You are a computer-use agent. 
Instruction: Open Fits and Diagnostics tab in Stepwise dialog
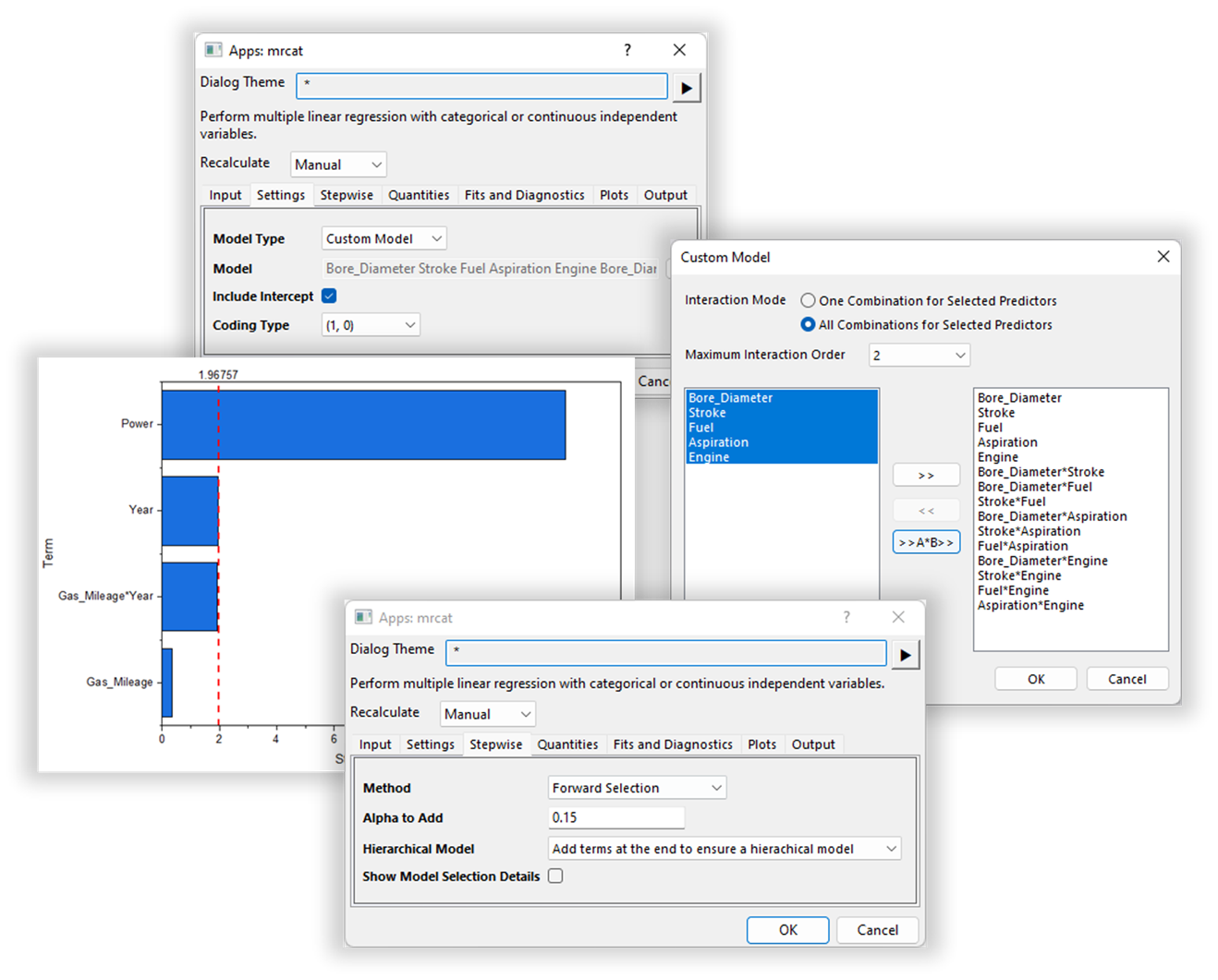click(x=672, y=744)
